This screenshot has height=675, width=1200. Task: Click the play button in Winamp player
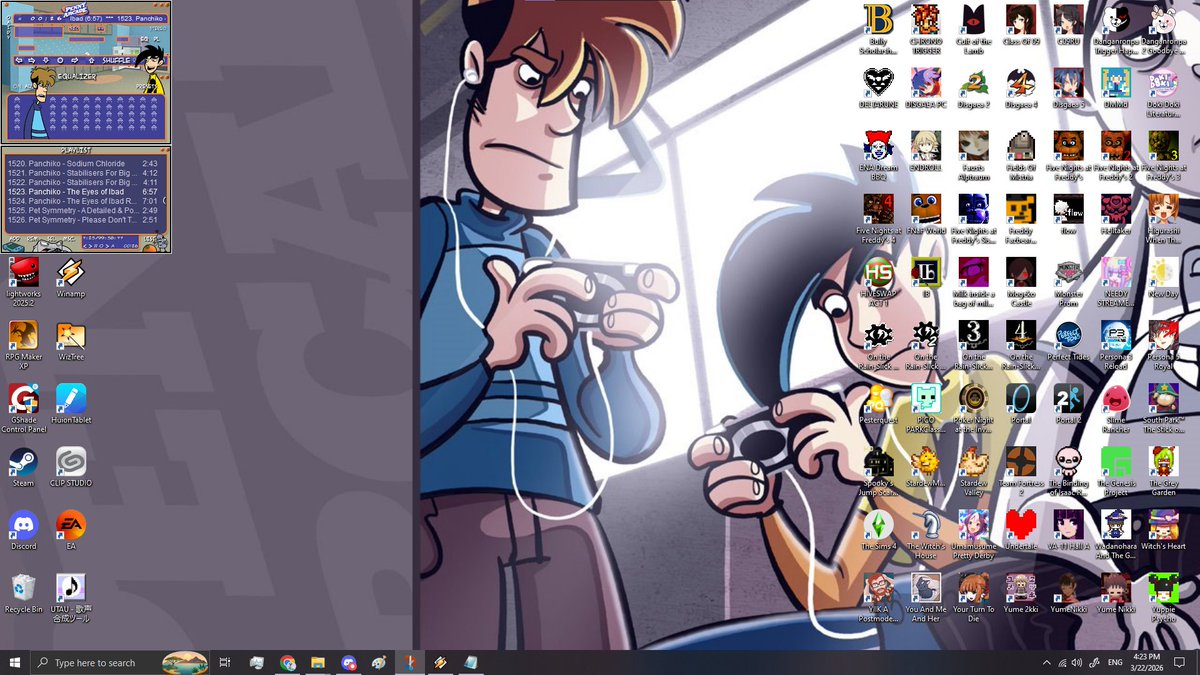(32, 60)
